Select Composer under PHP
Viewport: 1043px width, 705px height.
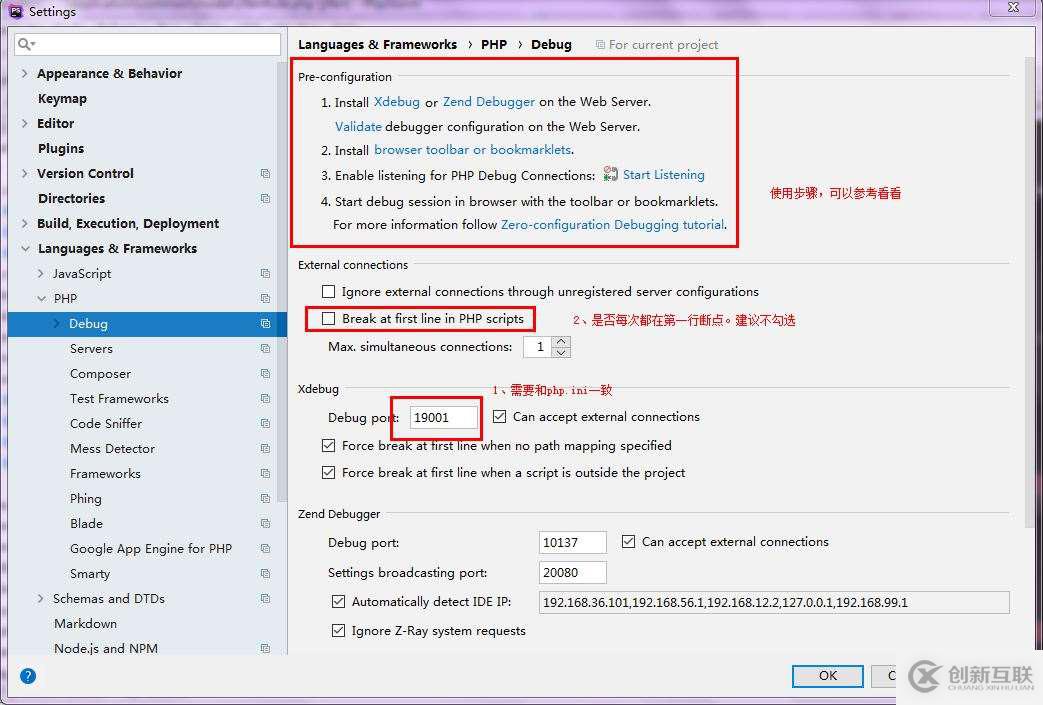tap(100, 374)
